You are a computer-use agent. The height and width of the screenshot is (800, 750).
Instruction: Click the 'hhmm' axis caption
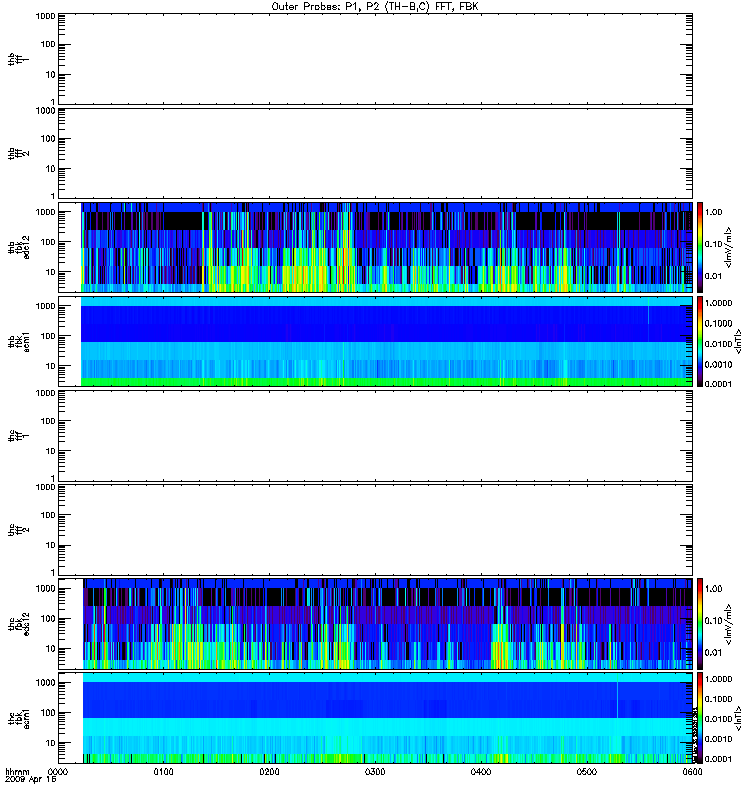coord(17,772)
